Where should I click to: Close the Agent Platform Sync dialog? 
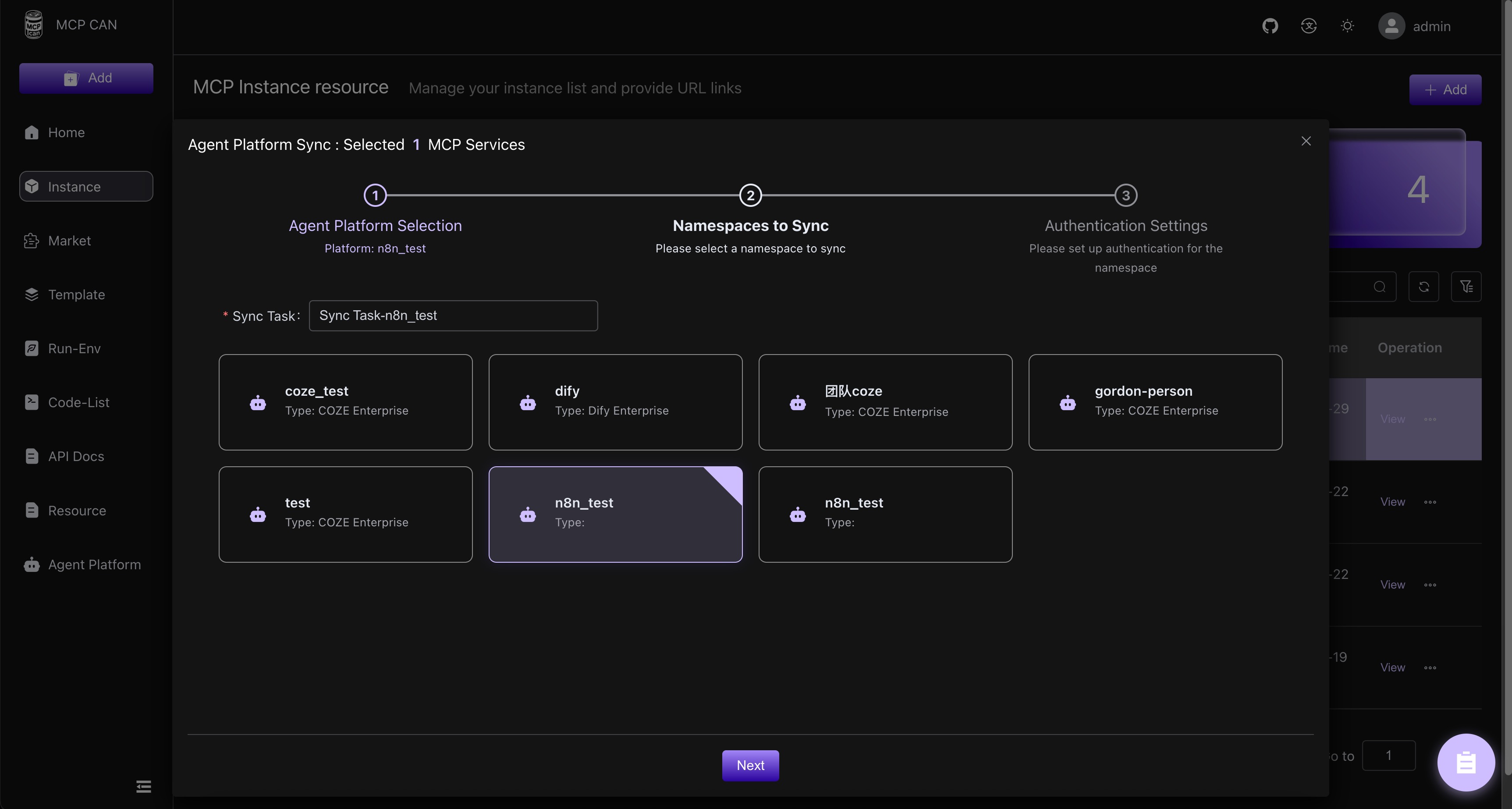click(1306, 141)
